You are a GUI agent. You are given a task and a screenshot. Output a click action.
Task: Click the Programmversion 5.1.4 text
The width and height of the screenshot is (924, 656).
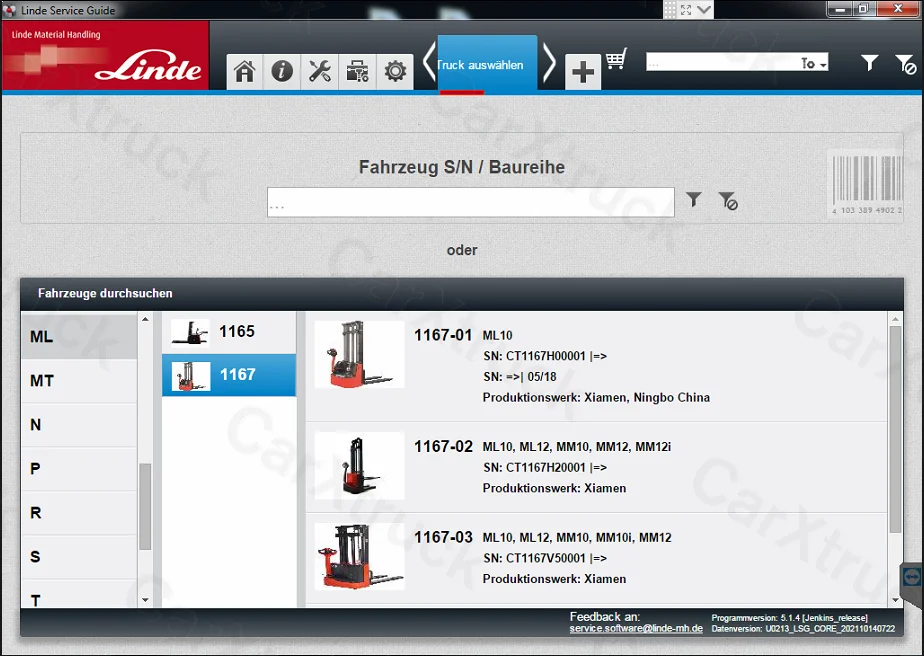[x=789, y=618]
